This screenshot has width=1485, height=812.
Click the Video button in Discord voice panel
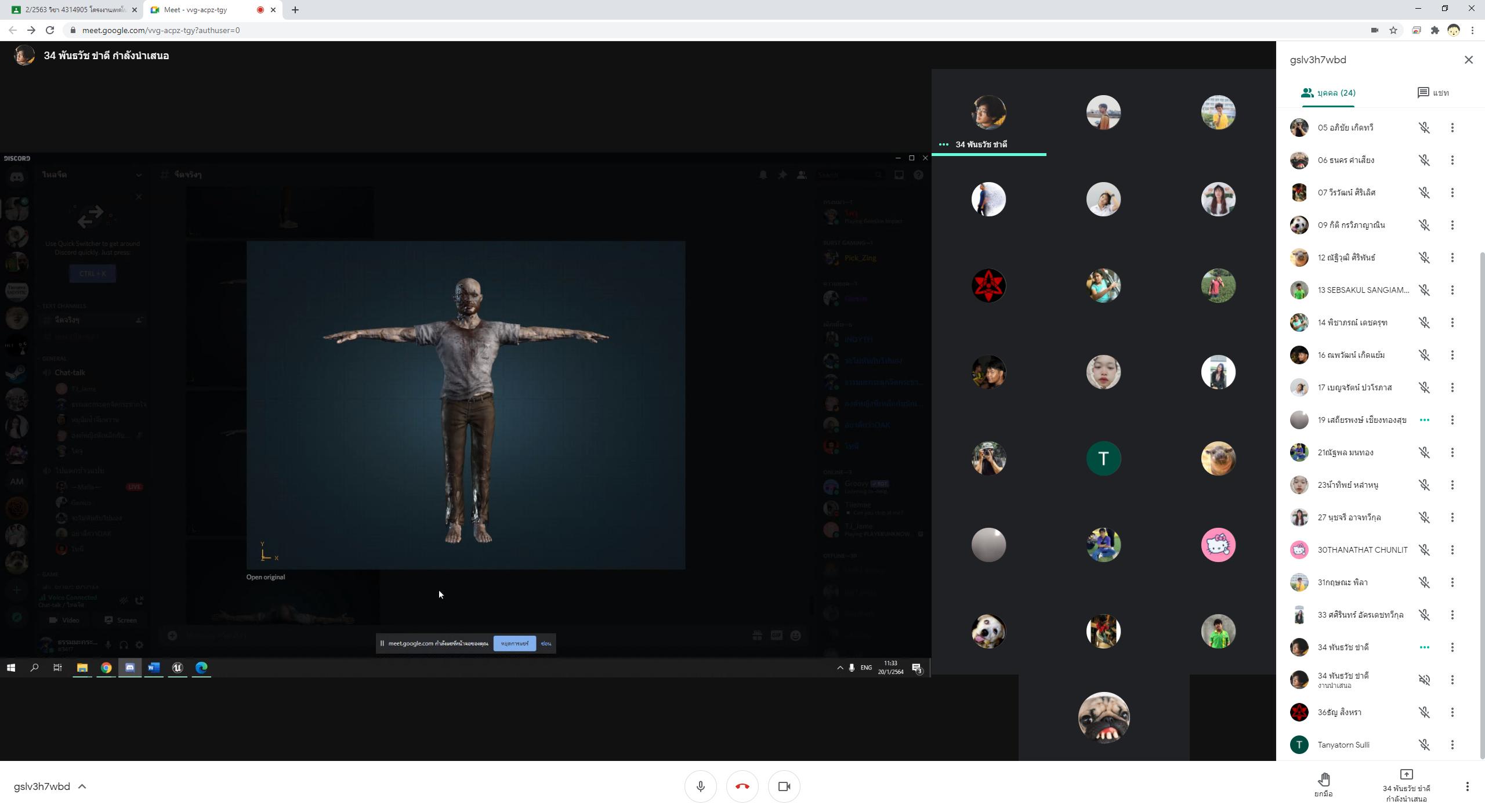[64, 620]
